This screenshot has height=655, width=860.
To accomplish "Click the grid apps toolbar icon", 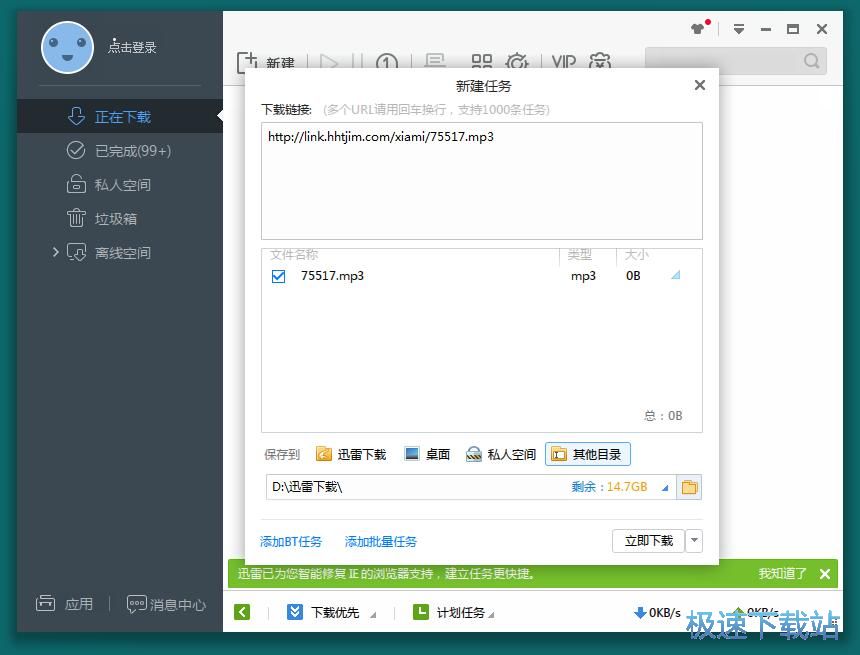I will click(x=482, y=62).
